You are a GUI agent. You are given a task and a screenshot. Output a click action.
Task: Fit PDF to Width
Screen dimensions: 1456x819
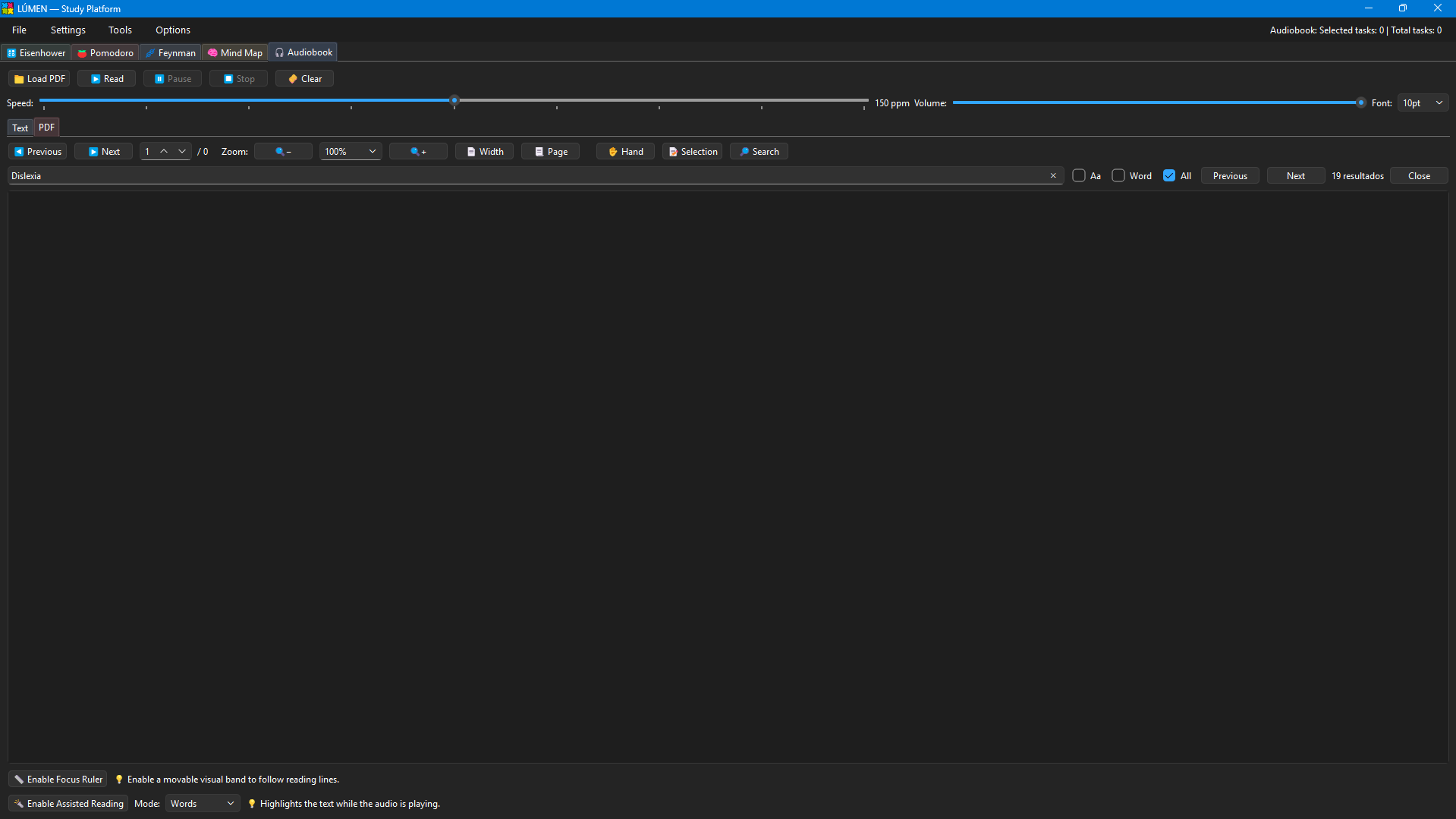(484, 152)
